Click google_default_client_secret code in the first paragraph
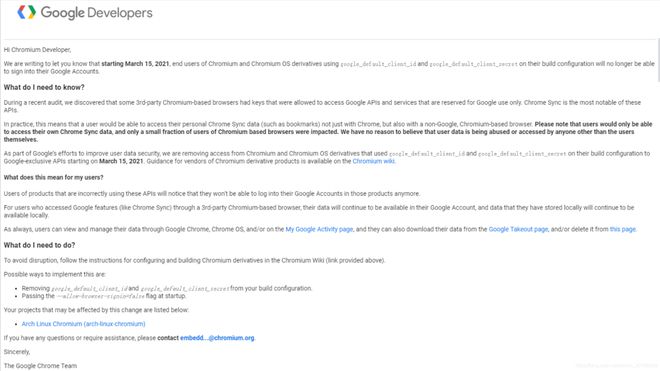The height and width of the screenshot is (371, 660). click(474, 64)
